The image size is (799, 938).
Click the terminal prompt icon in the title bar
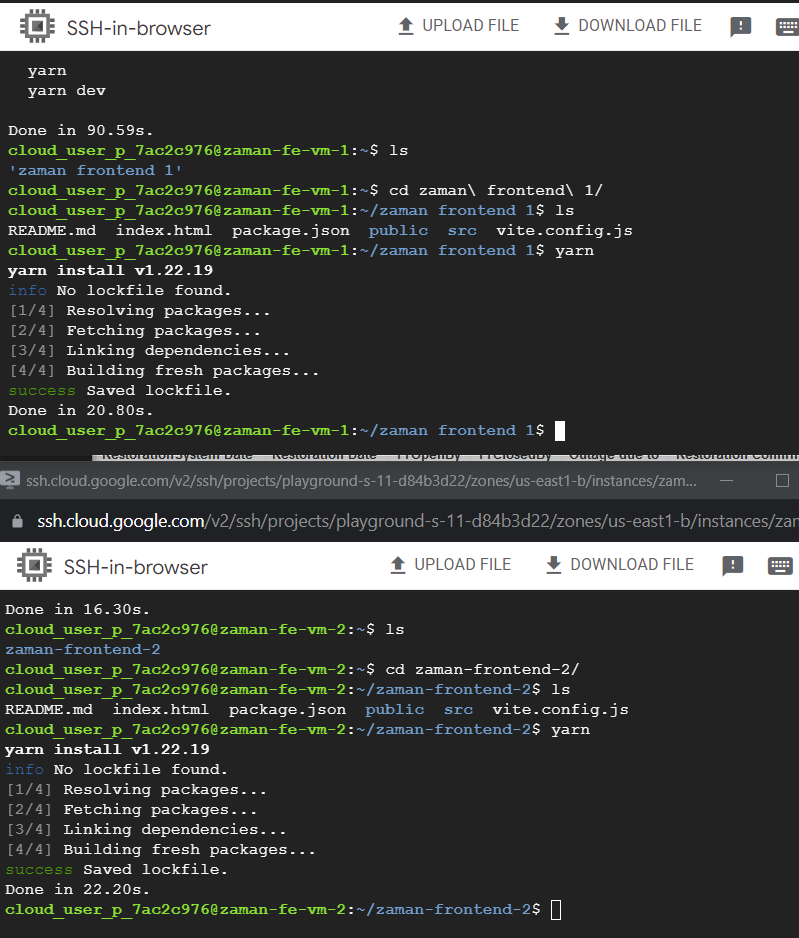[x=10, y=480]
